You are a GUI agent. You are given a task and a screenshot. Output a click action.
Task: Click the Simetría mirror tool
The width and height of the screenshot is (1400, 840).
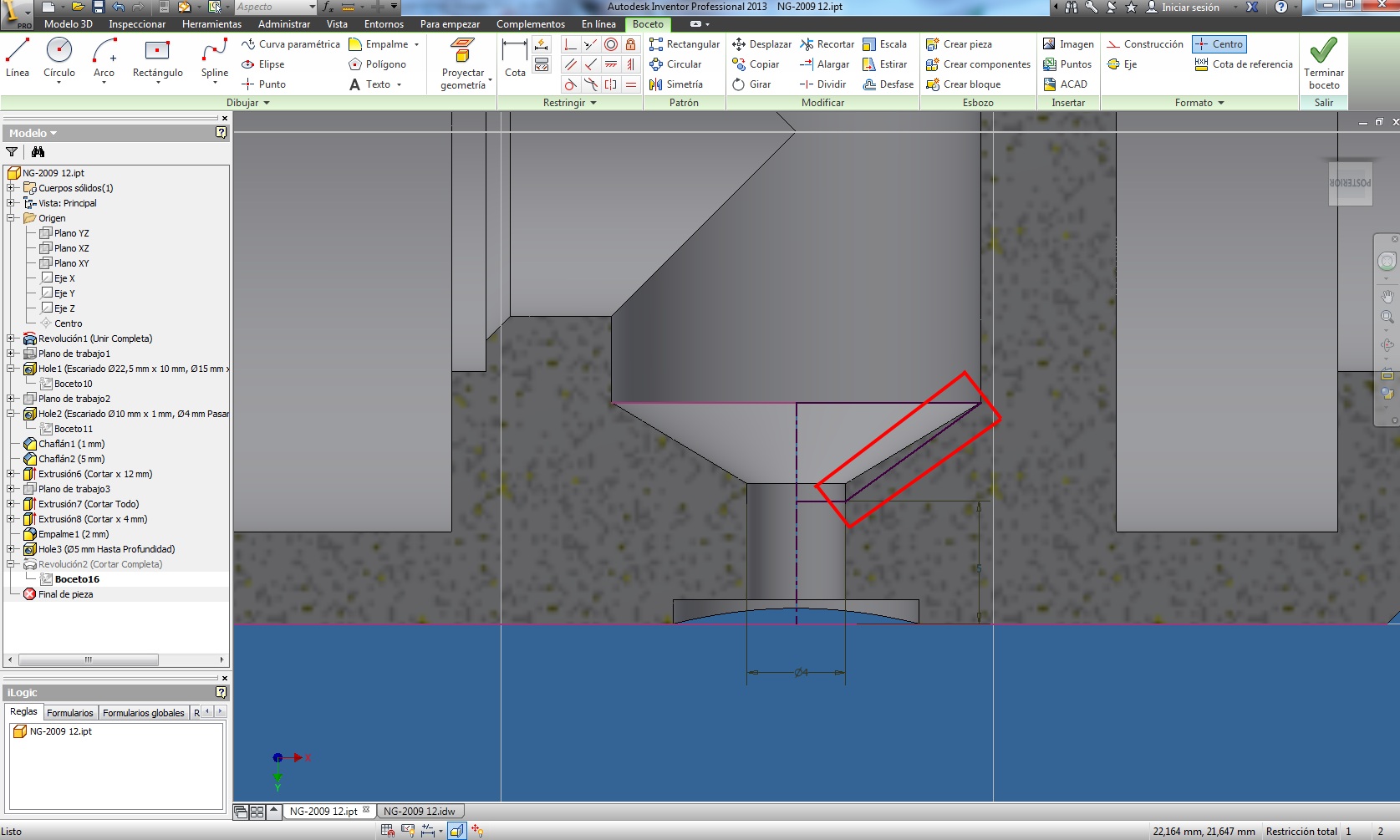click(x=676, y=84)
